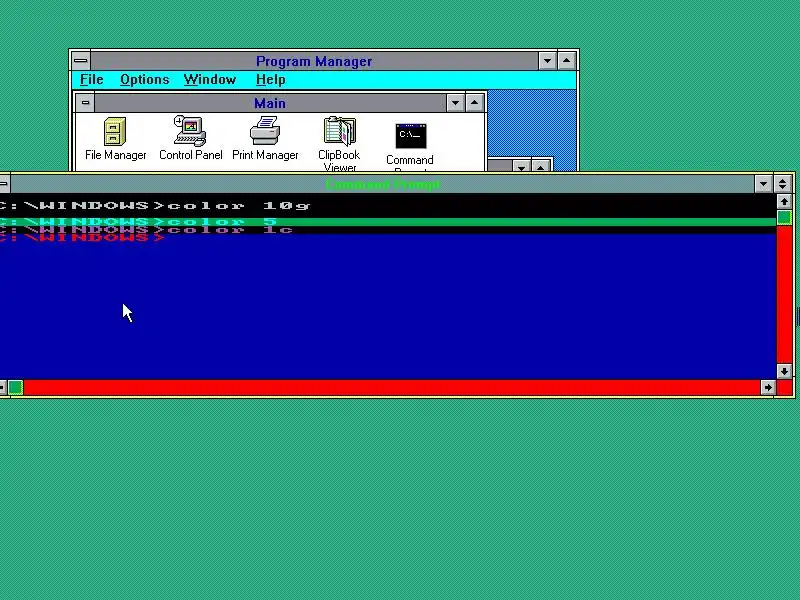Click the Command Prompt title bar
The image size is (800, 600).
tap(382, 184)
